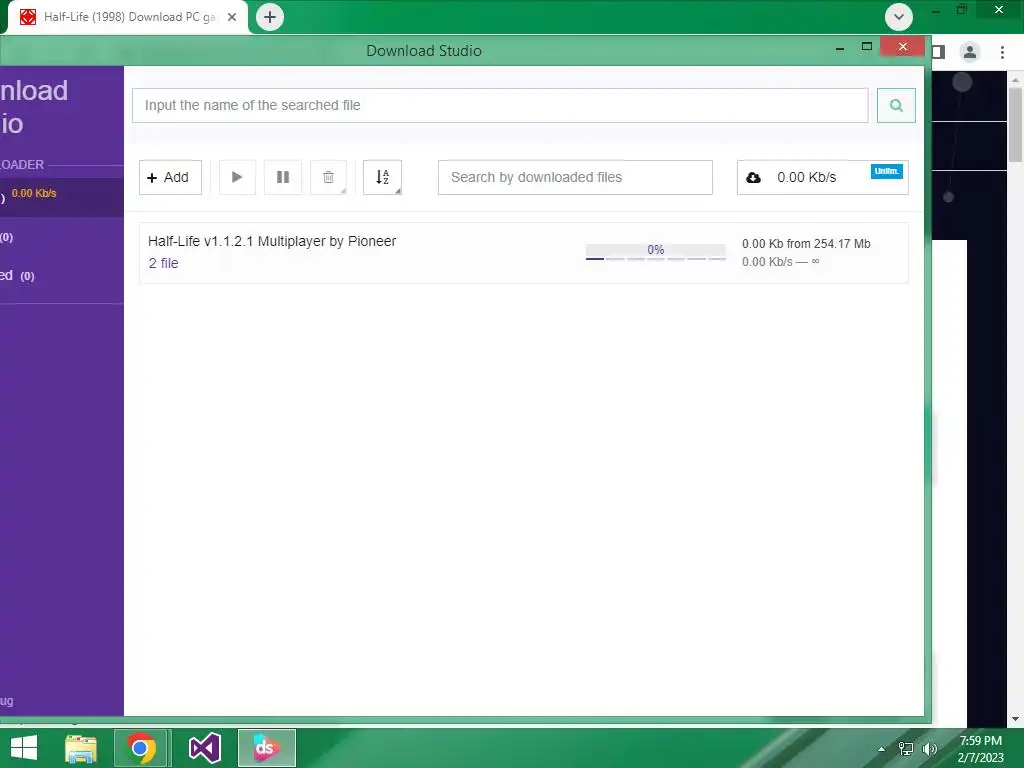
Task: Select the sidebar item ending 'ed (0)'
Action: 61,276
